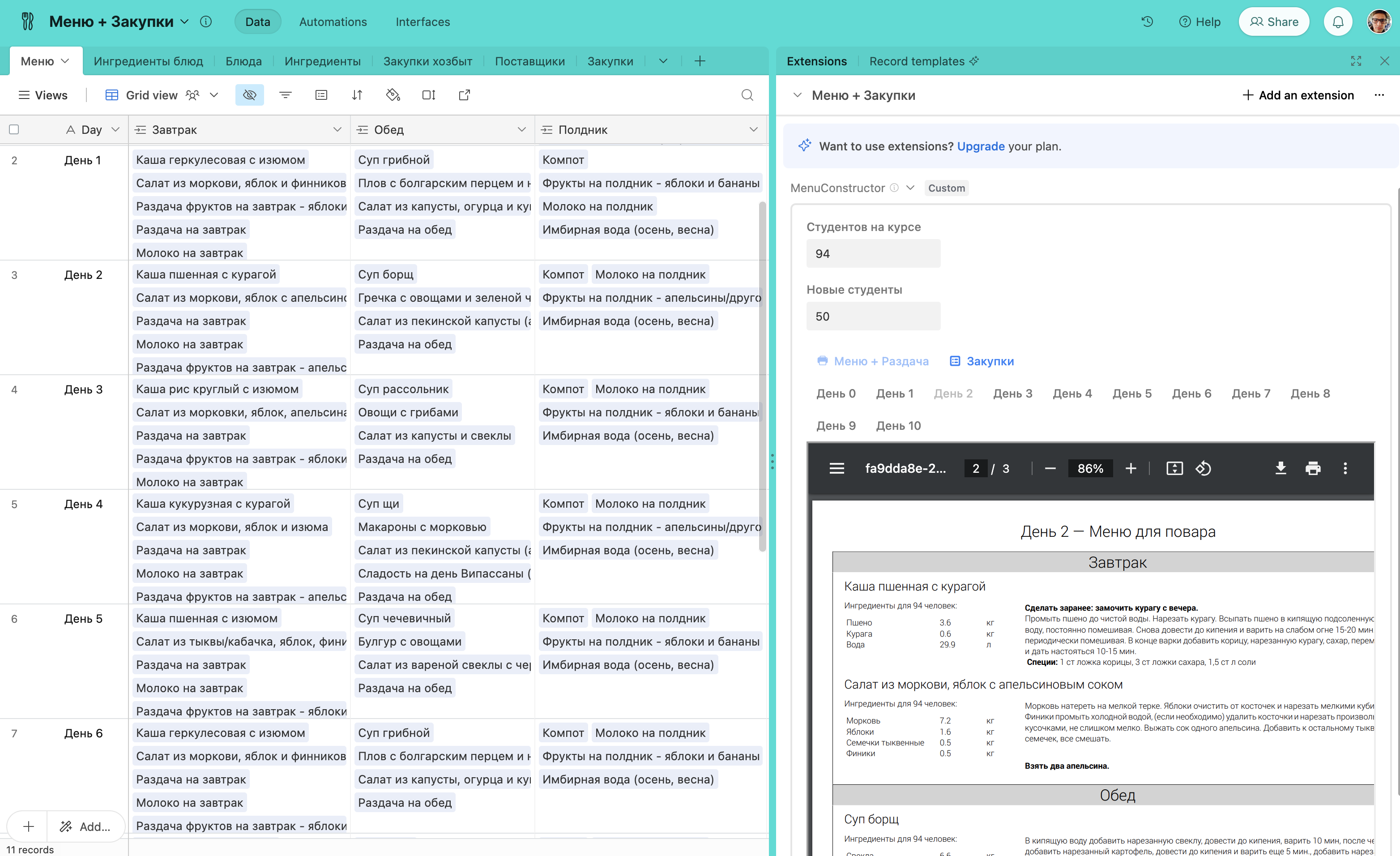This screenshot has width=1400, height=856.
Task: Open Обед column header dropdown
Action: tap(521, 129)
